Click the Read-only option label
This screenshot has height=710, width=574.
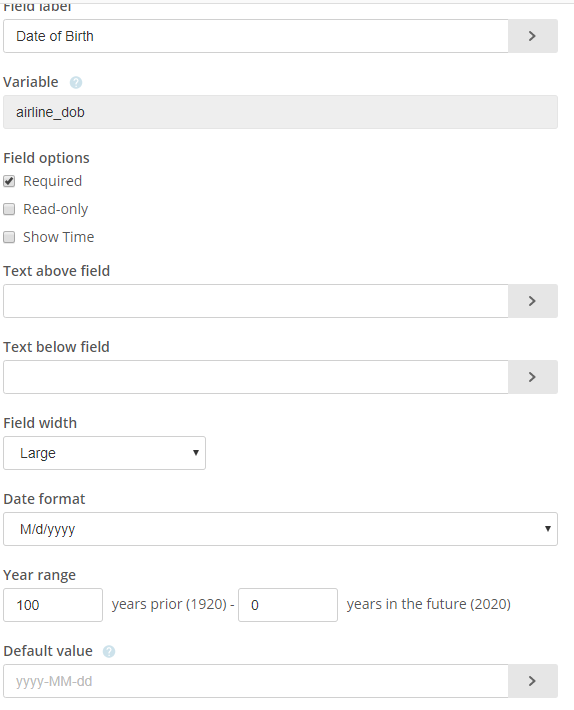pos(56,209)
